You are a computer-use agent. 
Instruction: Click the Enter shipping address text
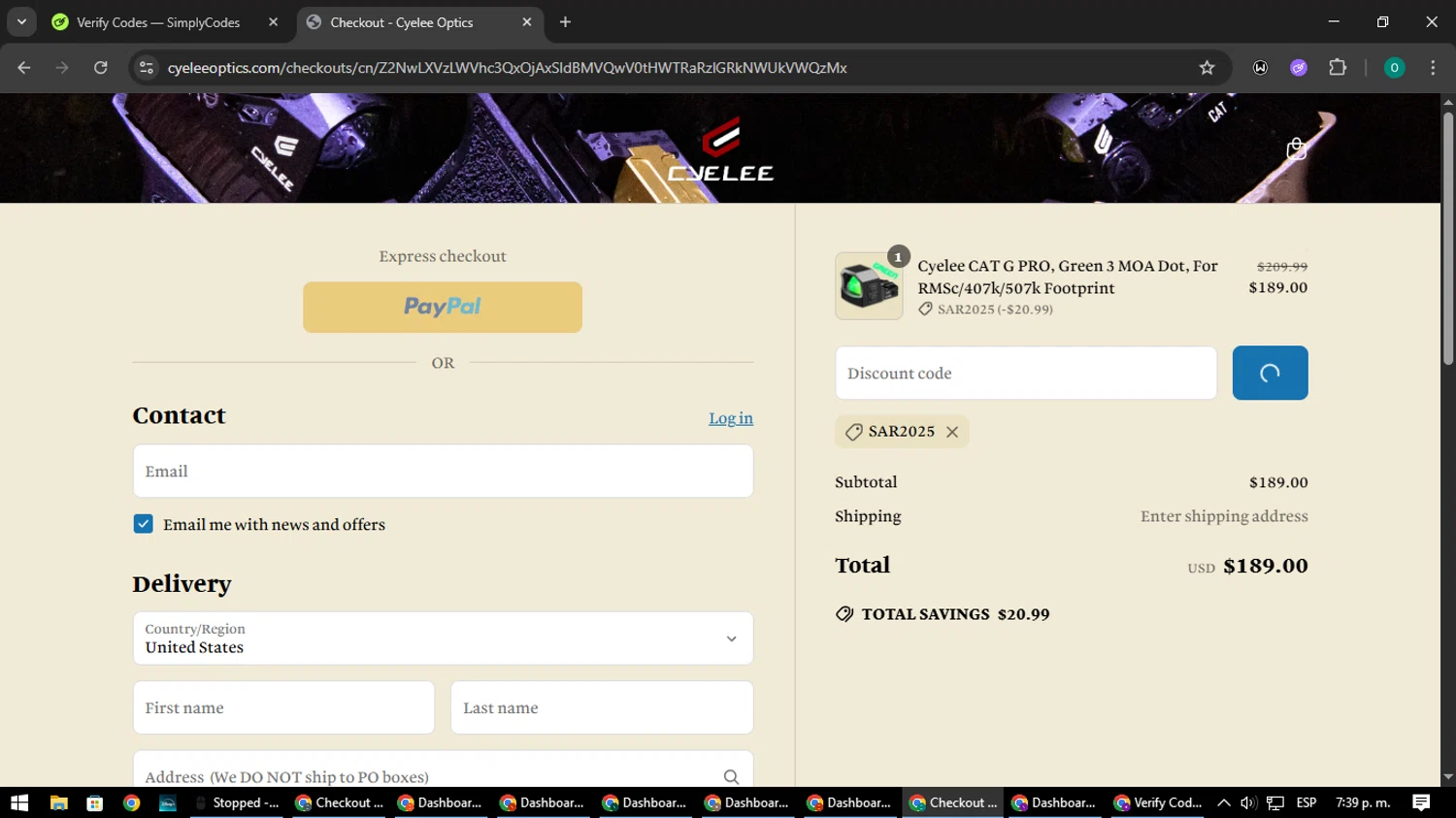coord(1224,516)
